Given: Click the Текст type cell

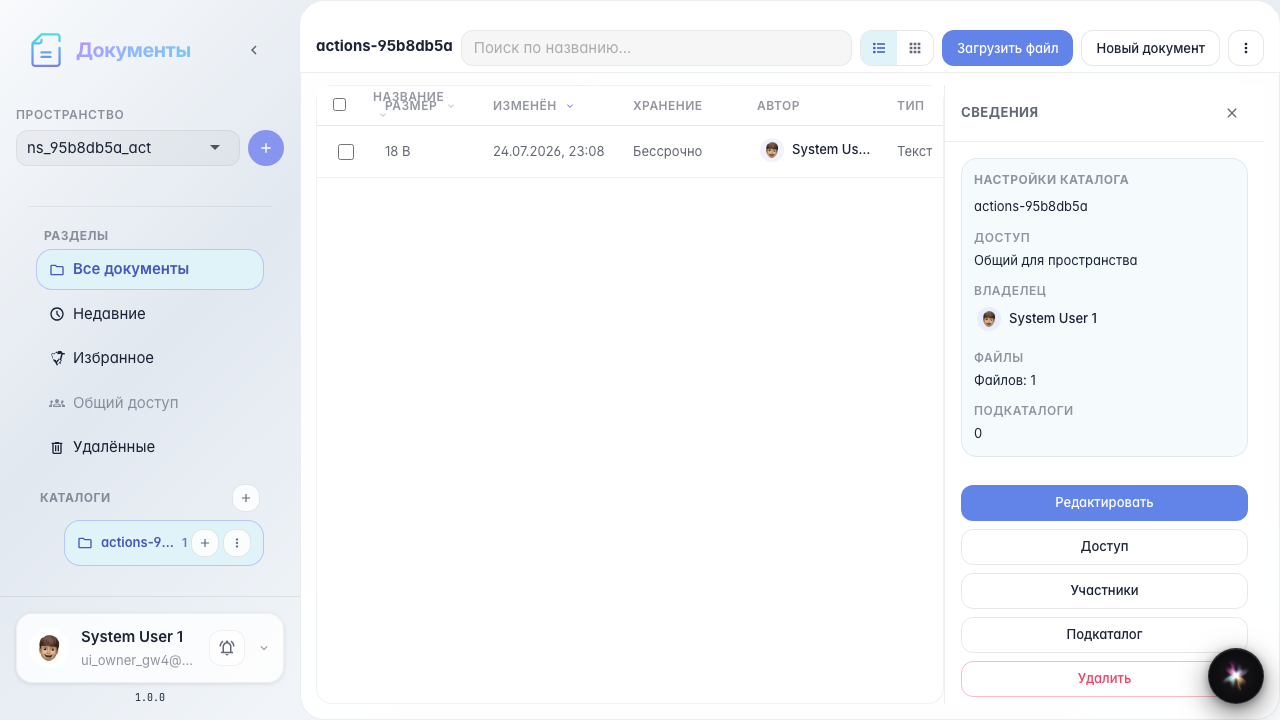Looking at the screenshot, I should tap(914, 152).
